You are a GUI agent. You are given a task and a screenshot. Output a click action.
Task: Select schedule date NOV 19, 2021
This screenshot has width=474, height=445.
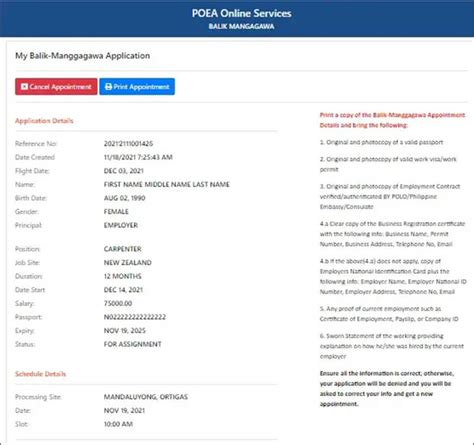click(124, 411)
